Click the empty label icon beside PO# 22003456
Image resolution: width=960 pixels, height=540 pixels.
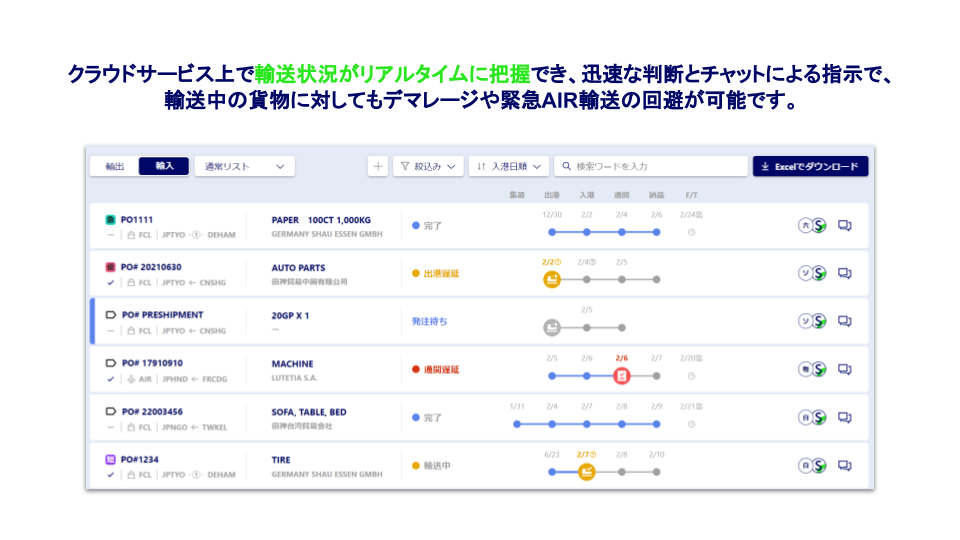tap(111, 411)
